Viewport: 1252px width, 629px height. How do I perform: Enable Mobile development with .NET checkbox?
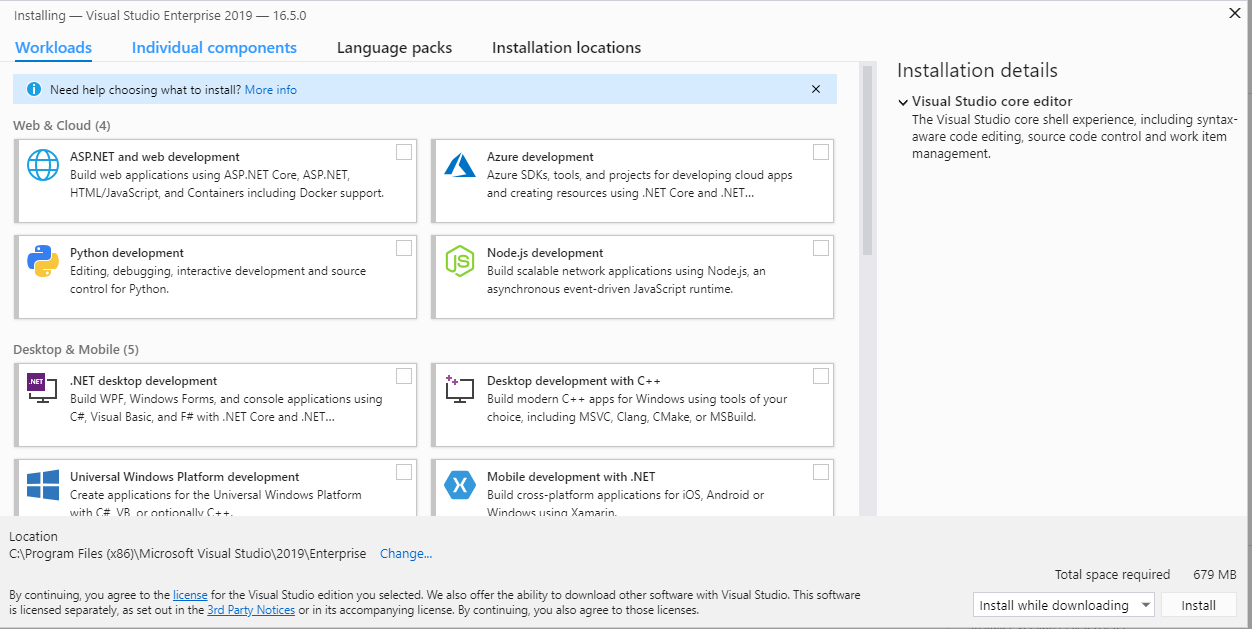821,472
